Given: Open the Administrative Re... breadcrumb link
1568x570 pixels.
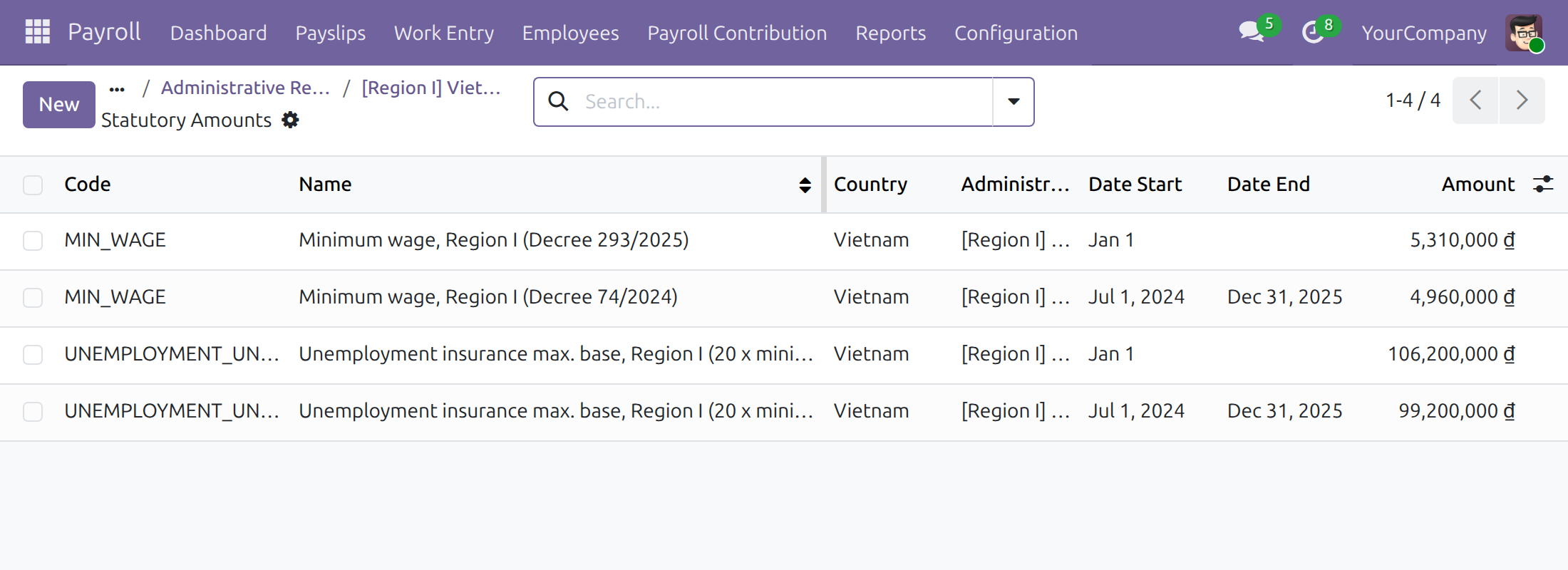Looking at the screenshot, I should [245, 88].
